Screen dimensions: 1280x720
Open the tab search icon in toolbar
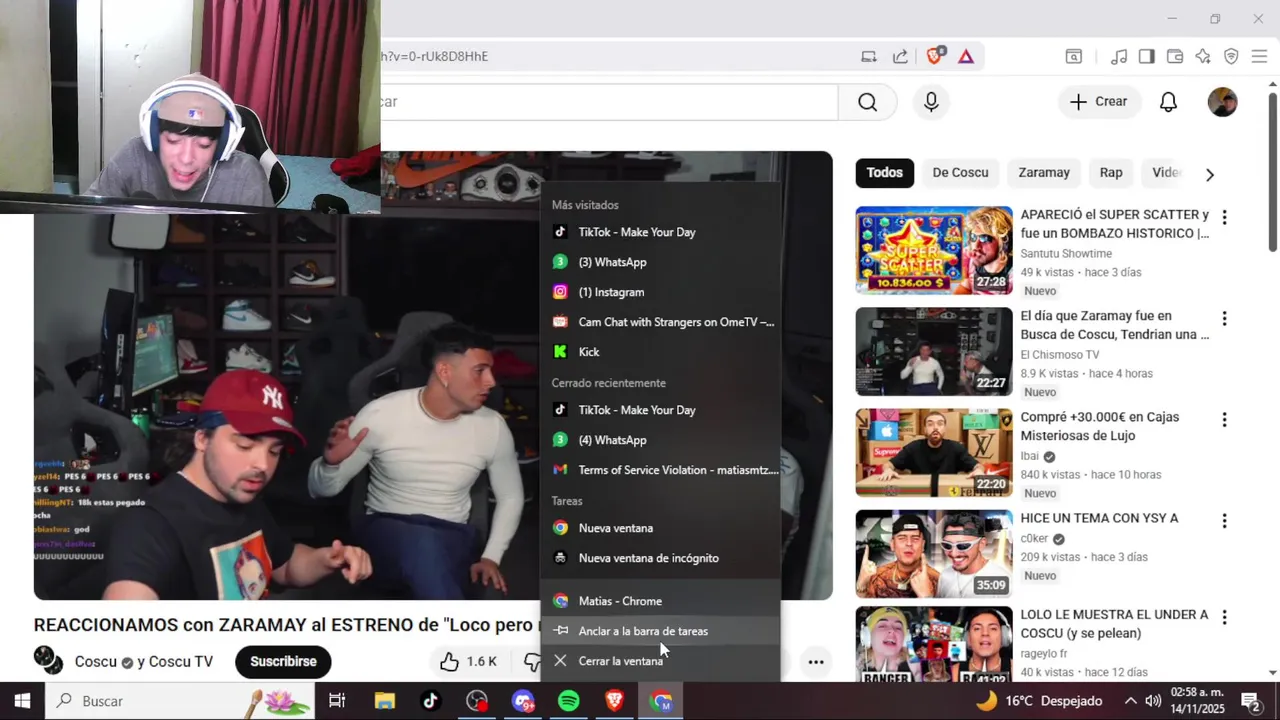(1073, 57)
